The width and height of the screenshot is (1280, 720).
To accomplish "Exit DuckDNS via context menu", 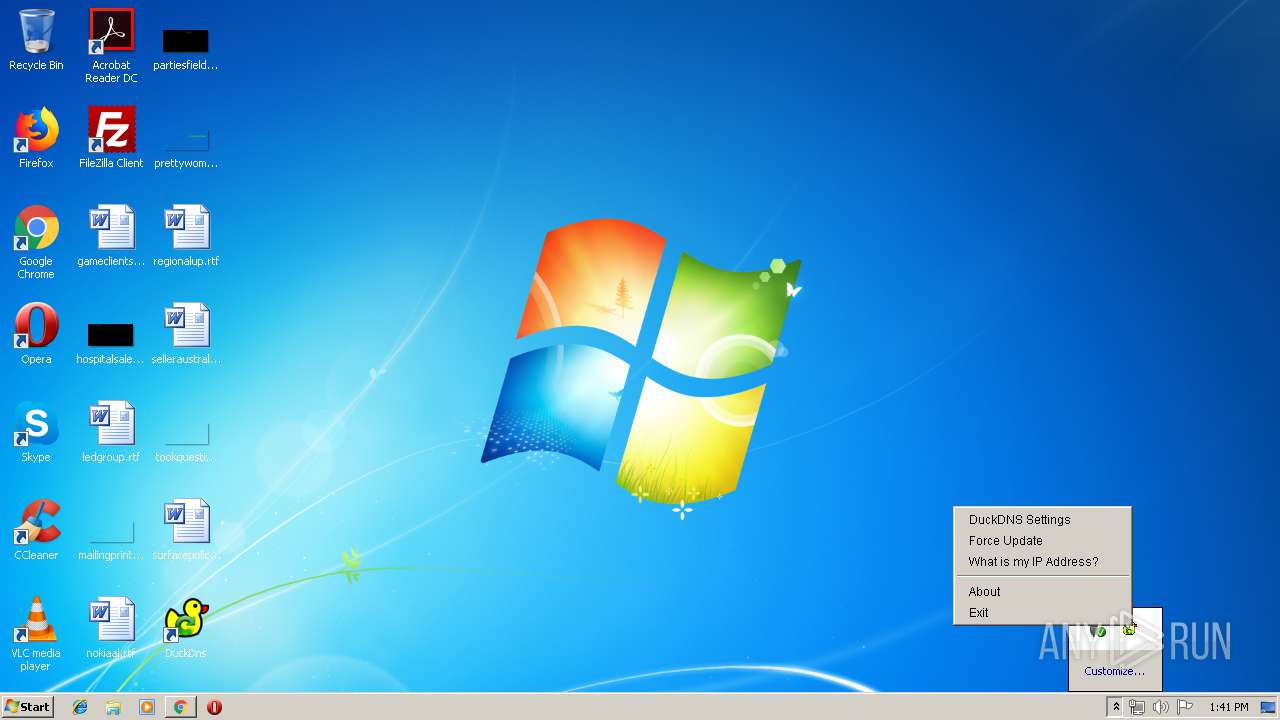I will (1042, 613).
